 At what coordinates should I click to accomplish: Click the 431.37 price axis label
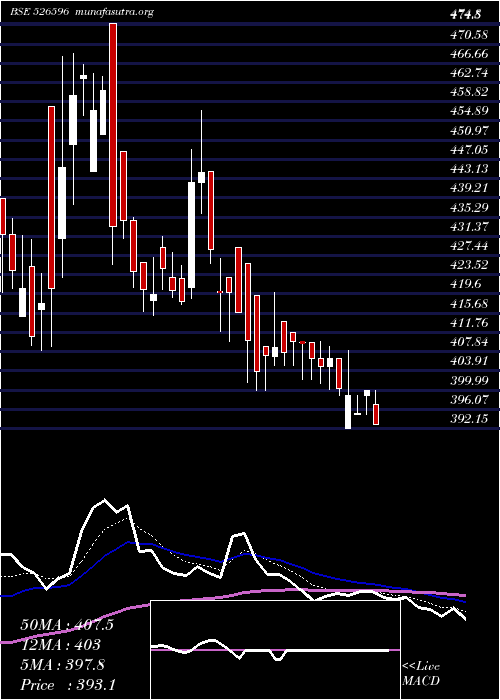pyautogui.click(x=469, y=227)
